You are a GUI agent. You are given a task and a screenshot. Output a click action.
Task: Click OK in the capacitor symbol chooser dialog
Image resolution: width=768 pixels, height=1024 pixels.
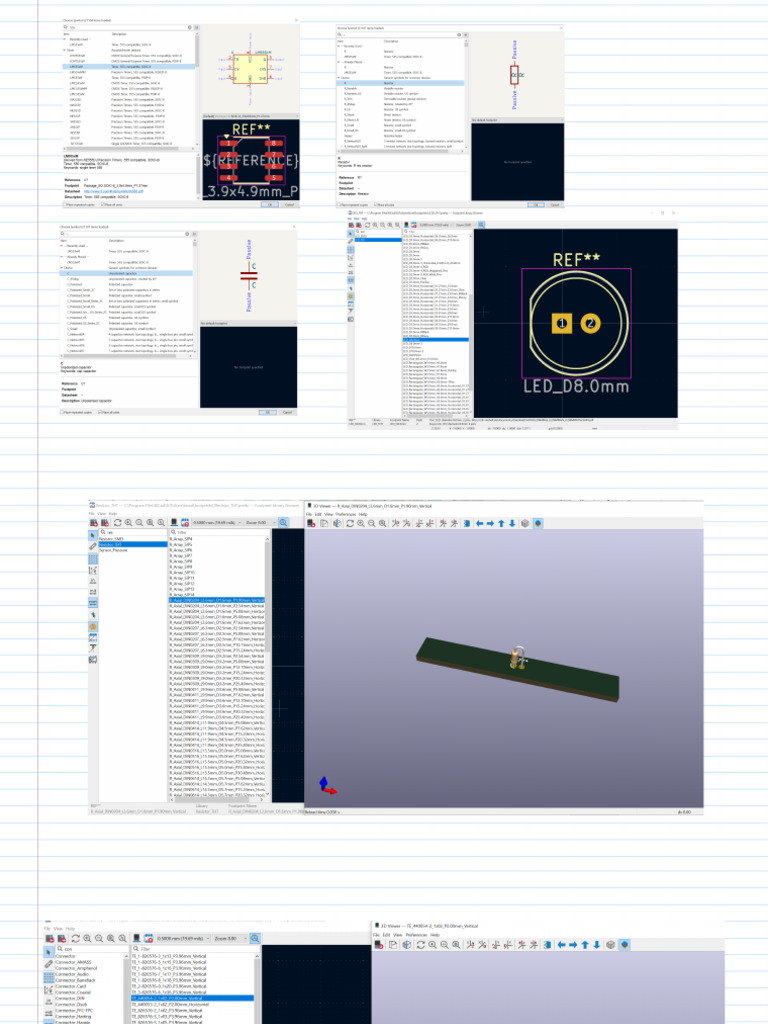[x=267, y=412]
